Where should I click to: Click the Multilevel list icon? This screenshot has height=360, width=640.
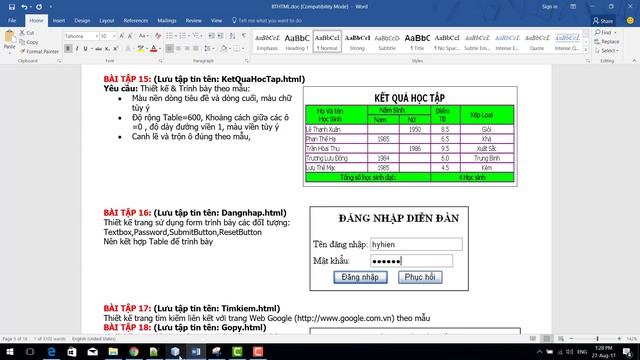196,36
